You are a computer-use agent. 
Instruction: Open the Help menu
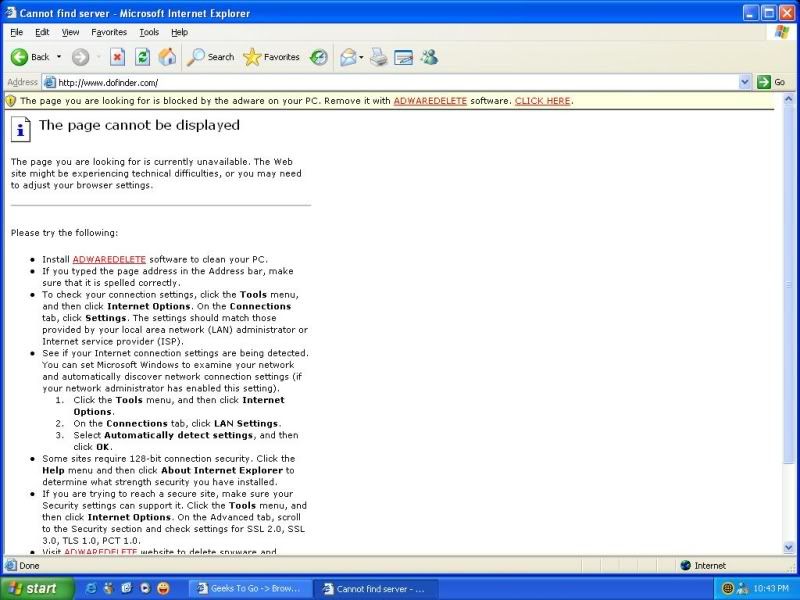(179, 32)
